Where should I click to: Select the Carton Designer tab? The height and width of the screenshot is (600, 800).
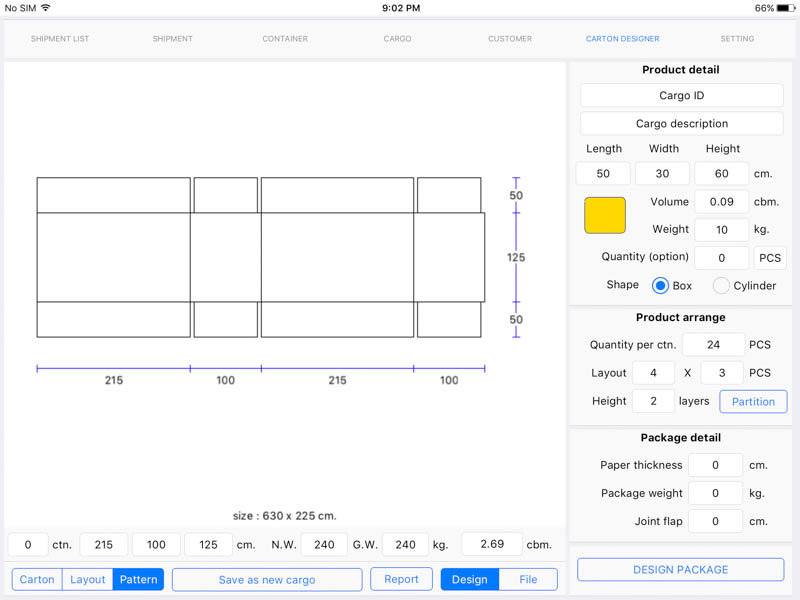point(622,39)
